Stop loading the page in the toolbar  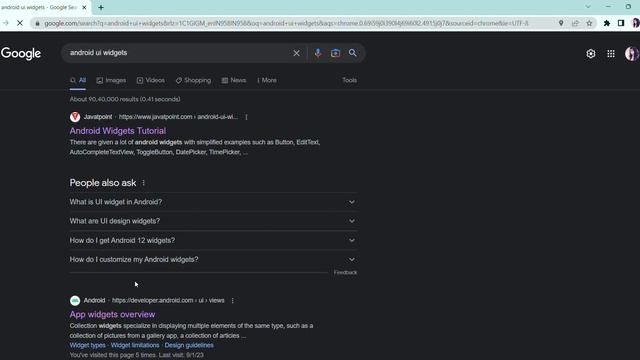tap(20, 23)
